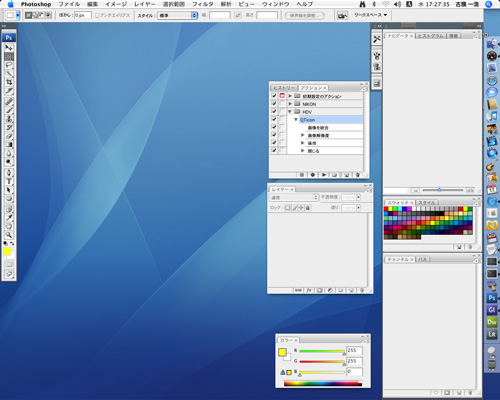Open the Image menu
Image resolution: width=500 pixels, height=400 pixels.
(x=116, y=4)
